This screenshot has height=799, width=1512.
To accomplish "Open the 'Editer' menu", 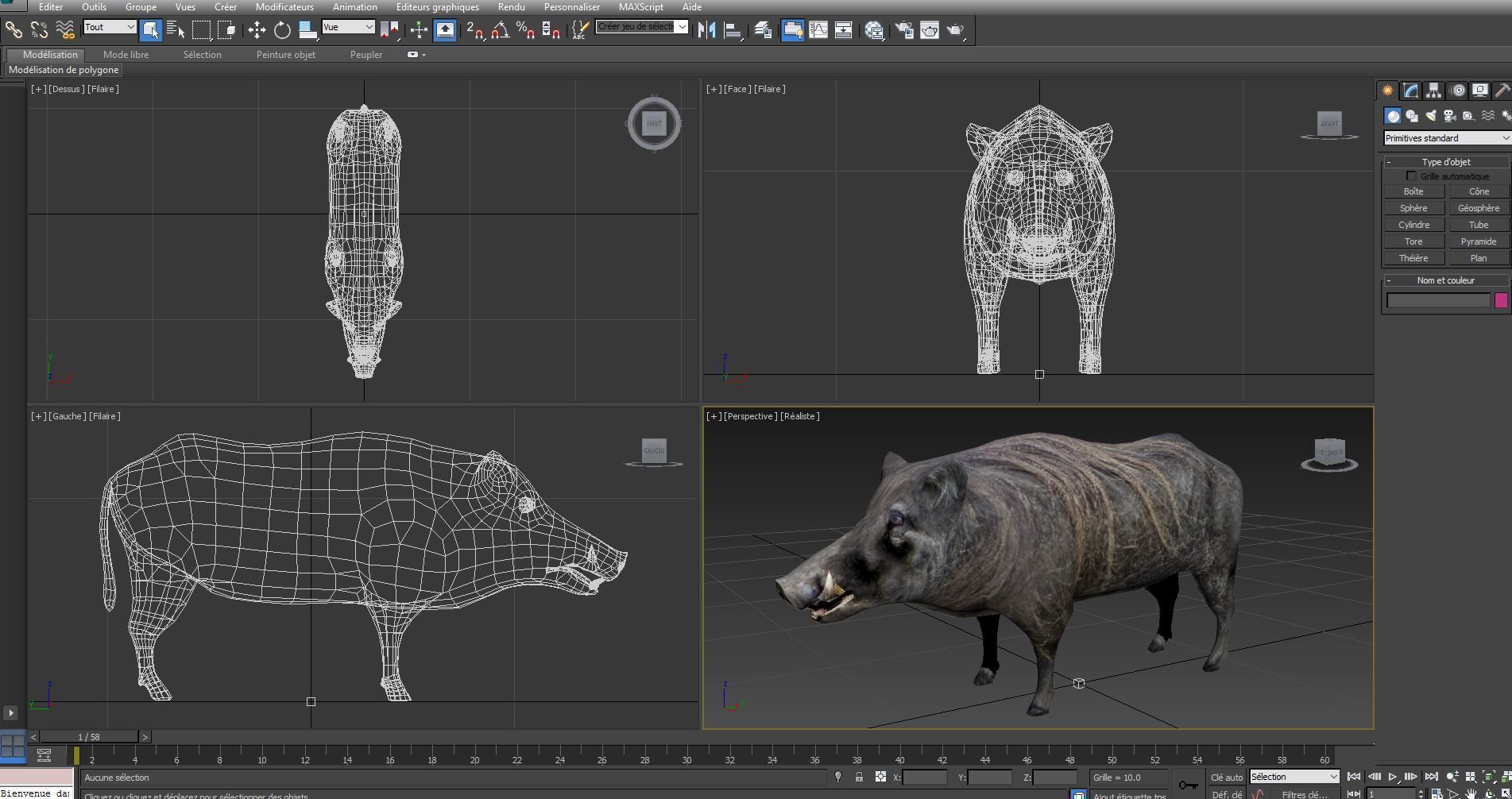I will coord(51,7).
